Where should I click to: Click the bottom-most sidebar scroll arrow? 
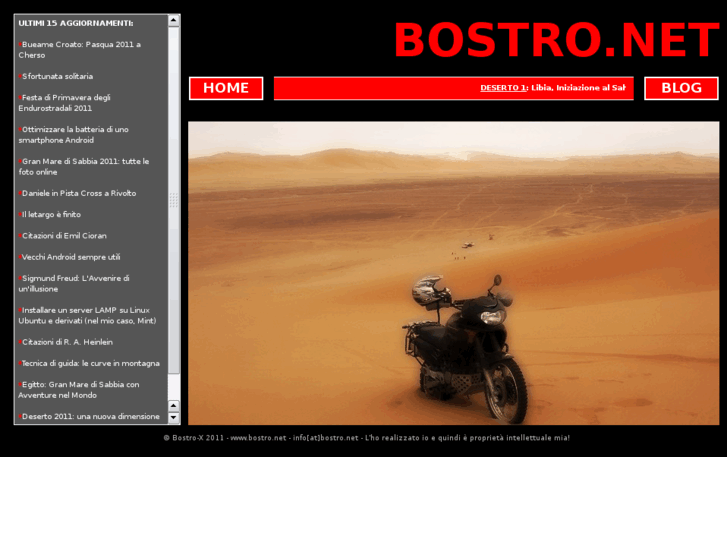174,418
